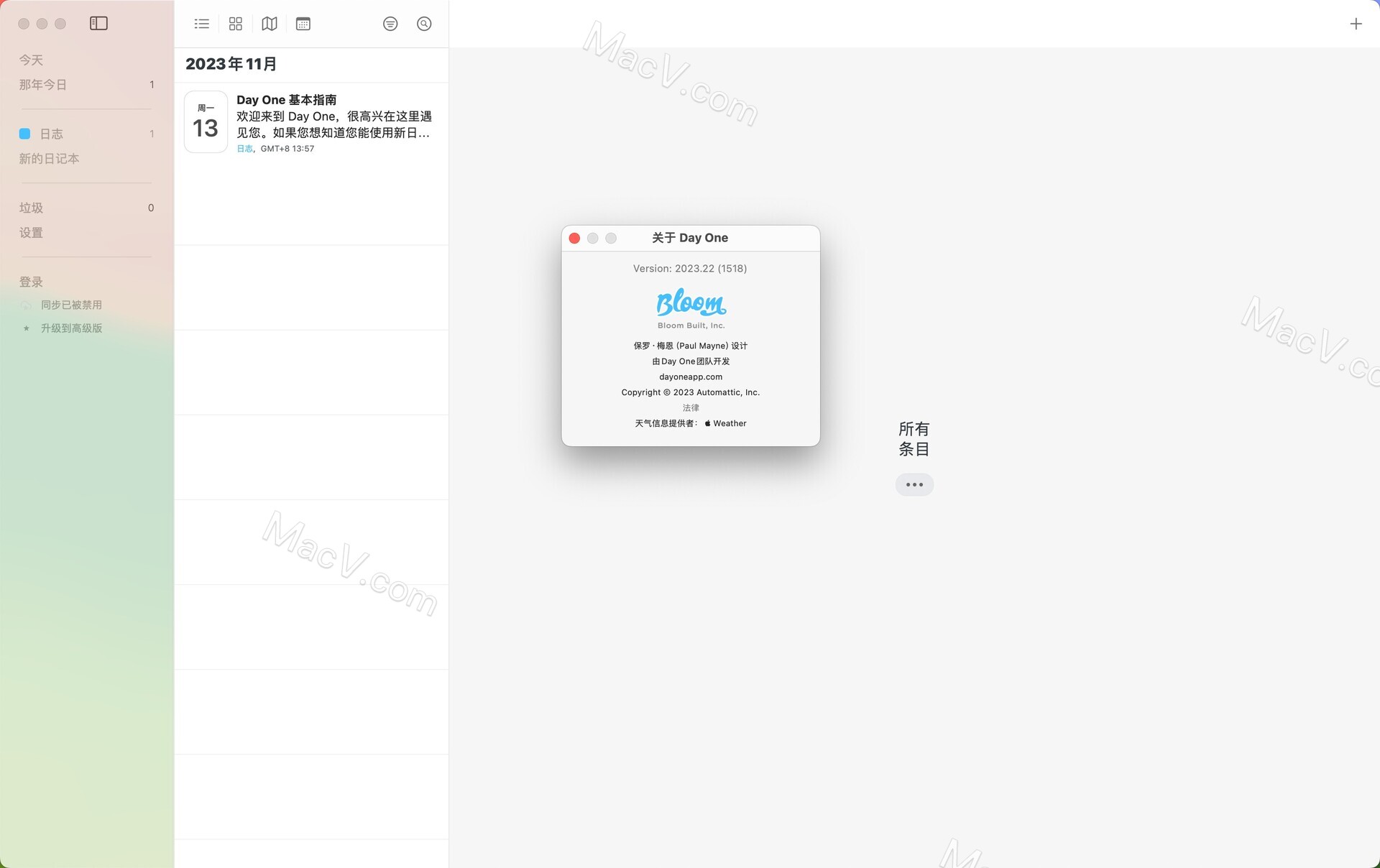Click the Apple Weather attribution
The width and height of the screenshot is (1380, 868).
[725, 423]
